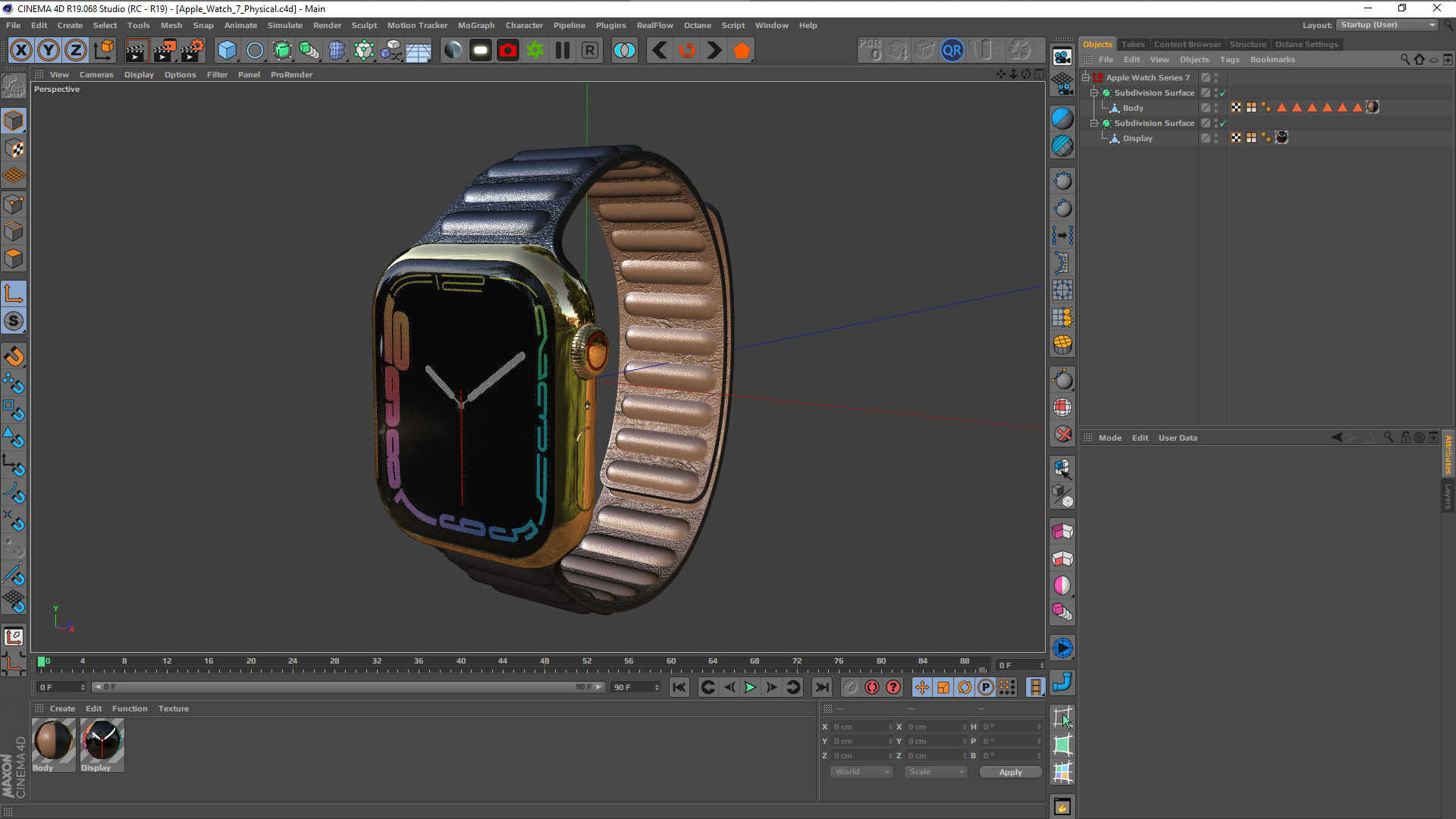Toggle visibility dots for Body object

pyautogui.click(x=1216, y=108)
